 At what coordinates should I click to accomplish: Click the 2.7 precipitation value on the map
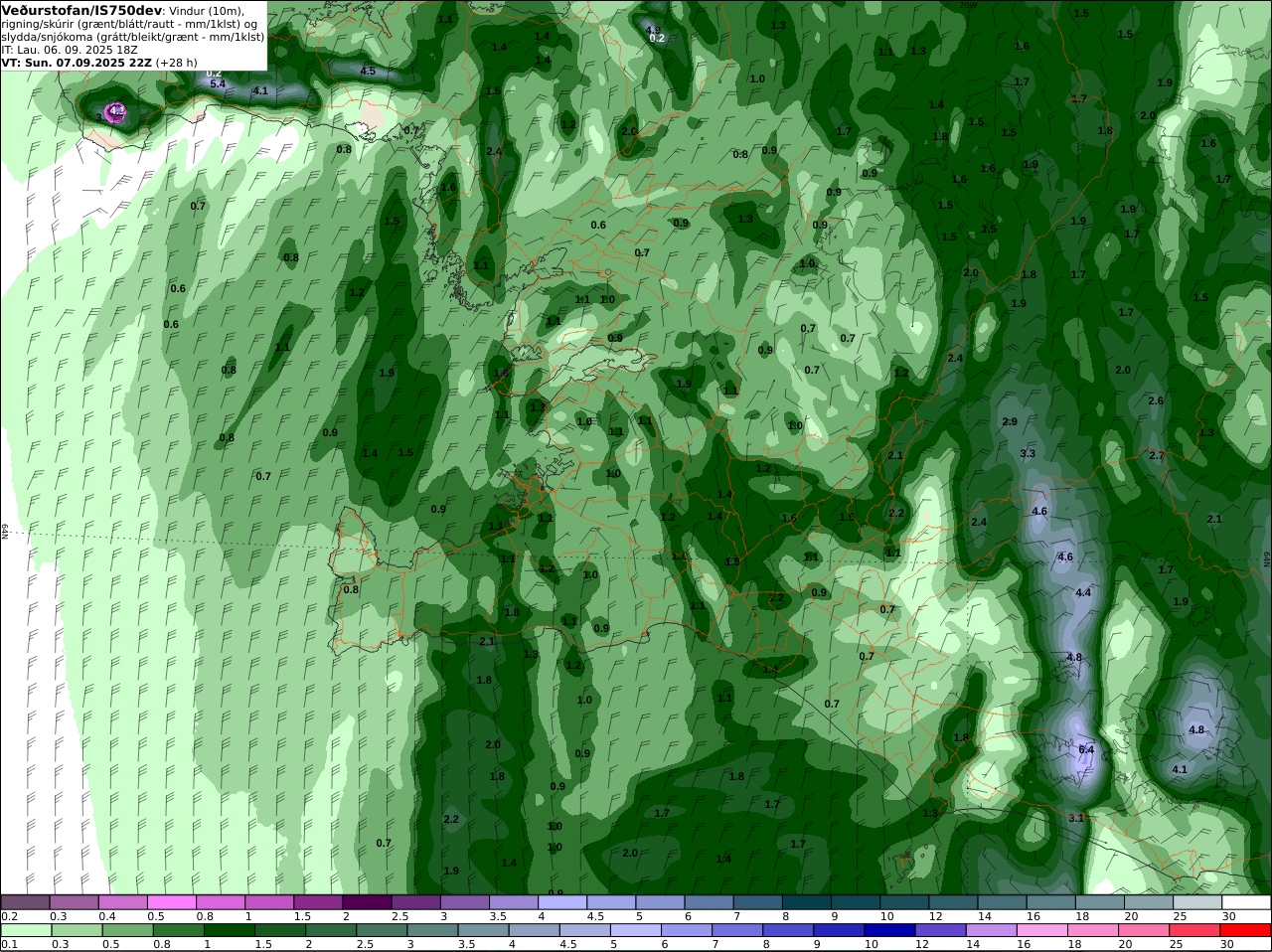click(x=1156, y=454)
